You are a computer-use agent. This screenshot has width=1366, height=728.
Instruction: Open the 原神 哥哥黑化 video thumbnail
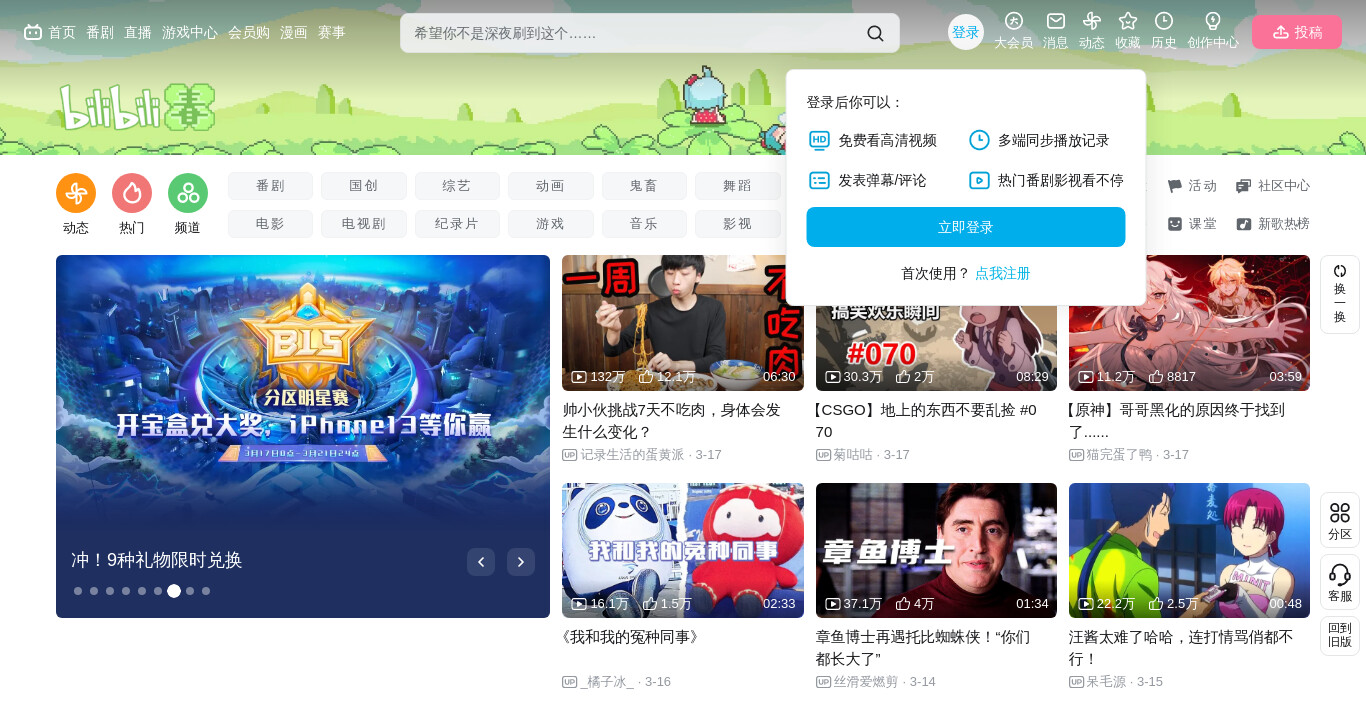[1189, 323]
